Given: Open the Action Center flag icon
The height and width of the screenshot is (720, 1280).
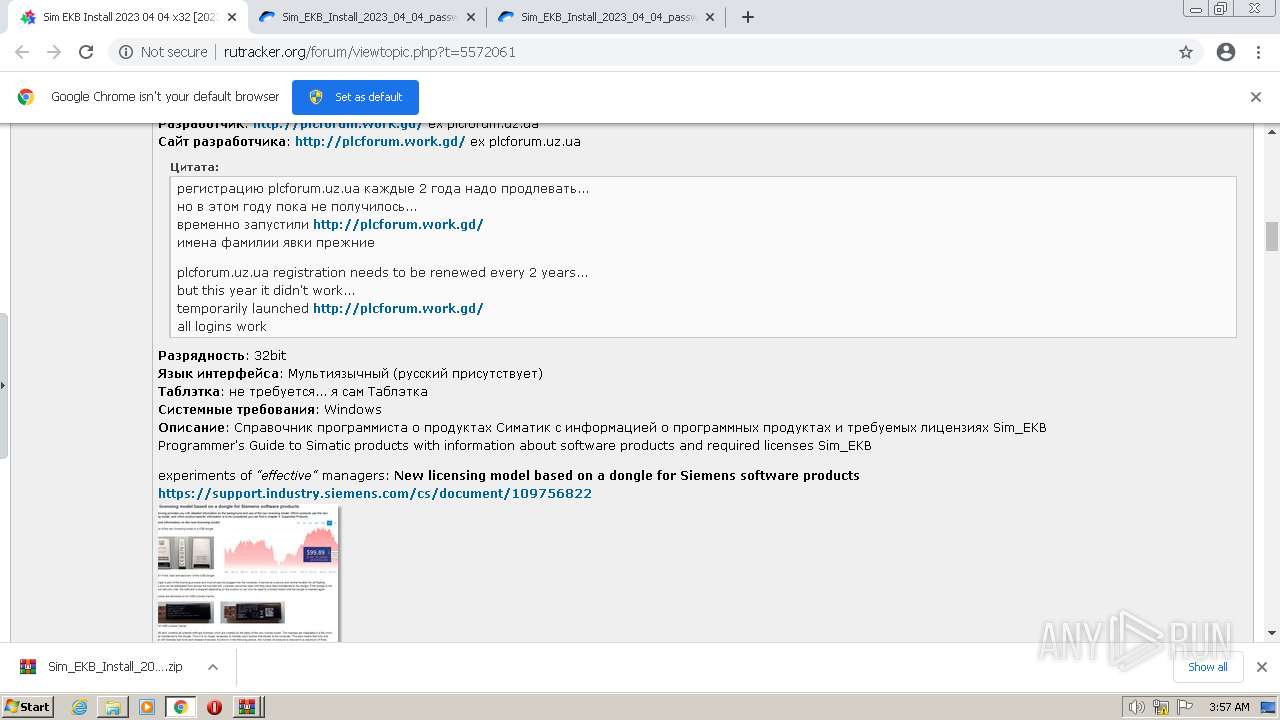Looking at the screenshot, I should click(1184, 707).
